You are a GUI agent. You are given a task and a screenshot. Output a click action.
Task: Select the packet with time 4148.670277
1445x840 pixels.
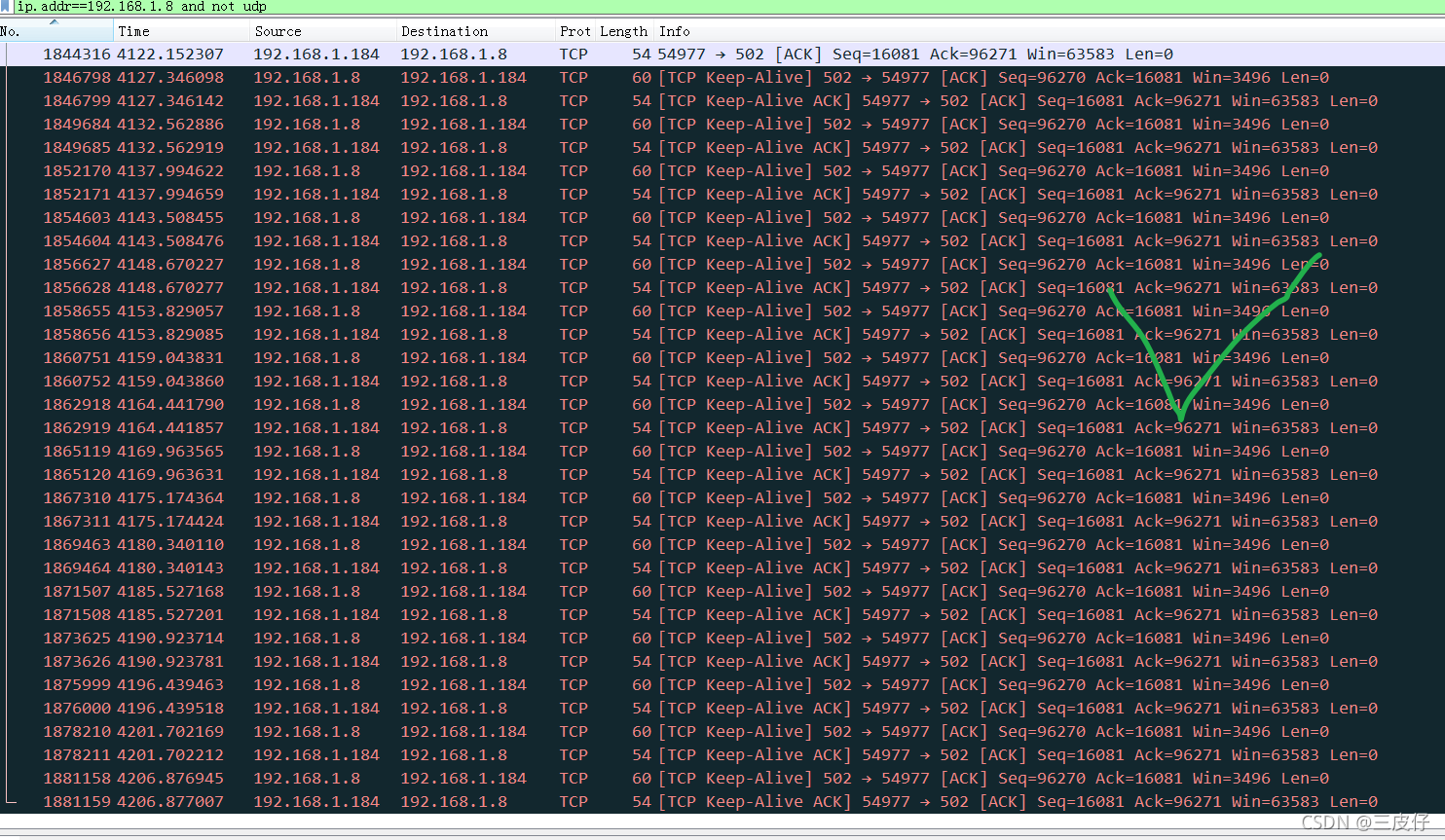pyautogui.click(x=722, y=288)
